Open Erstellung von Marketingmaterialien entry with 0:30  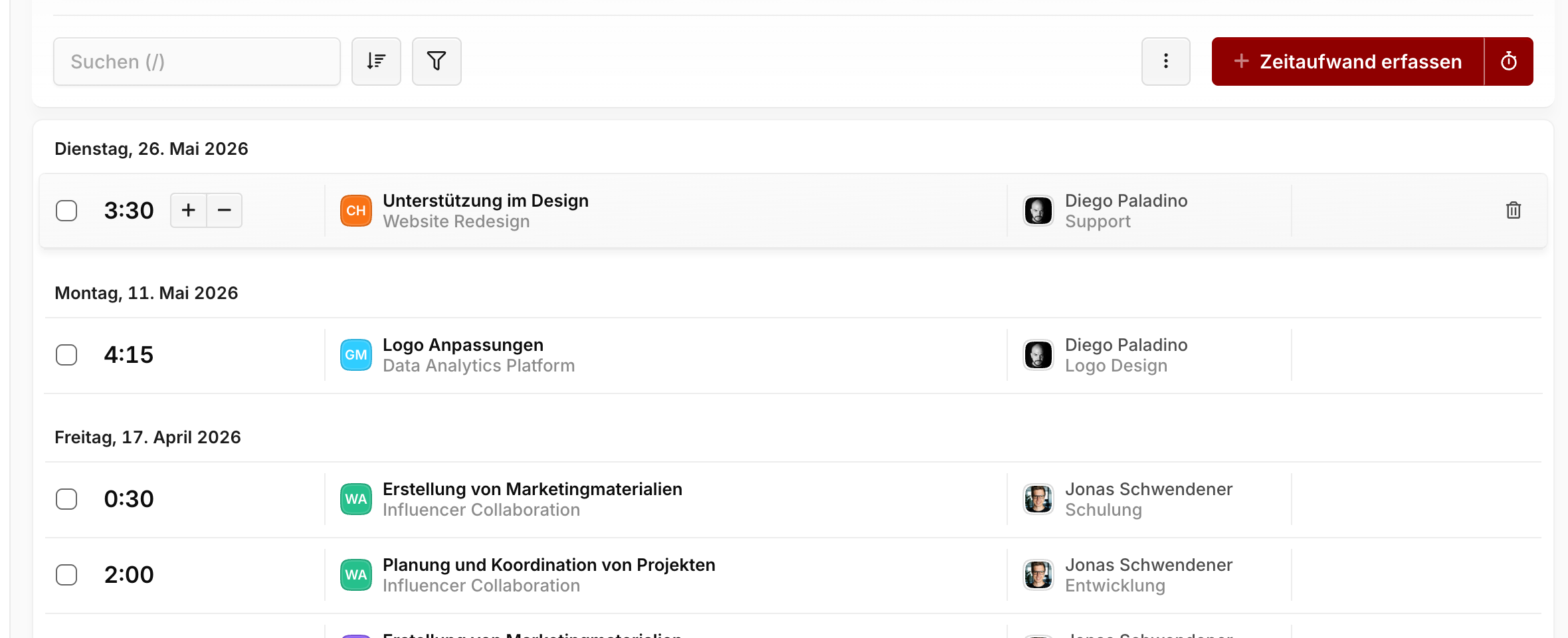click(x=532, y=489)
